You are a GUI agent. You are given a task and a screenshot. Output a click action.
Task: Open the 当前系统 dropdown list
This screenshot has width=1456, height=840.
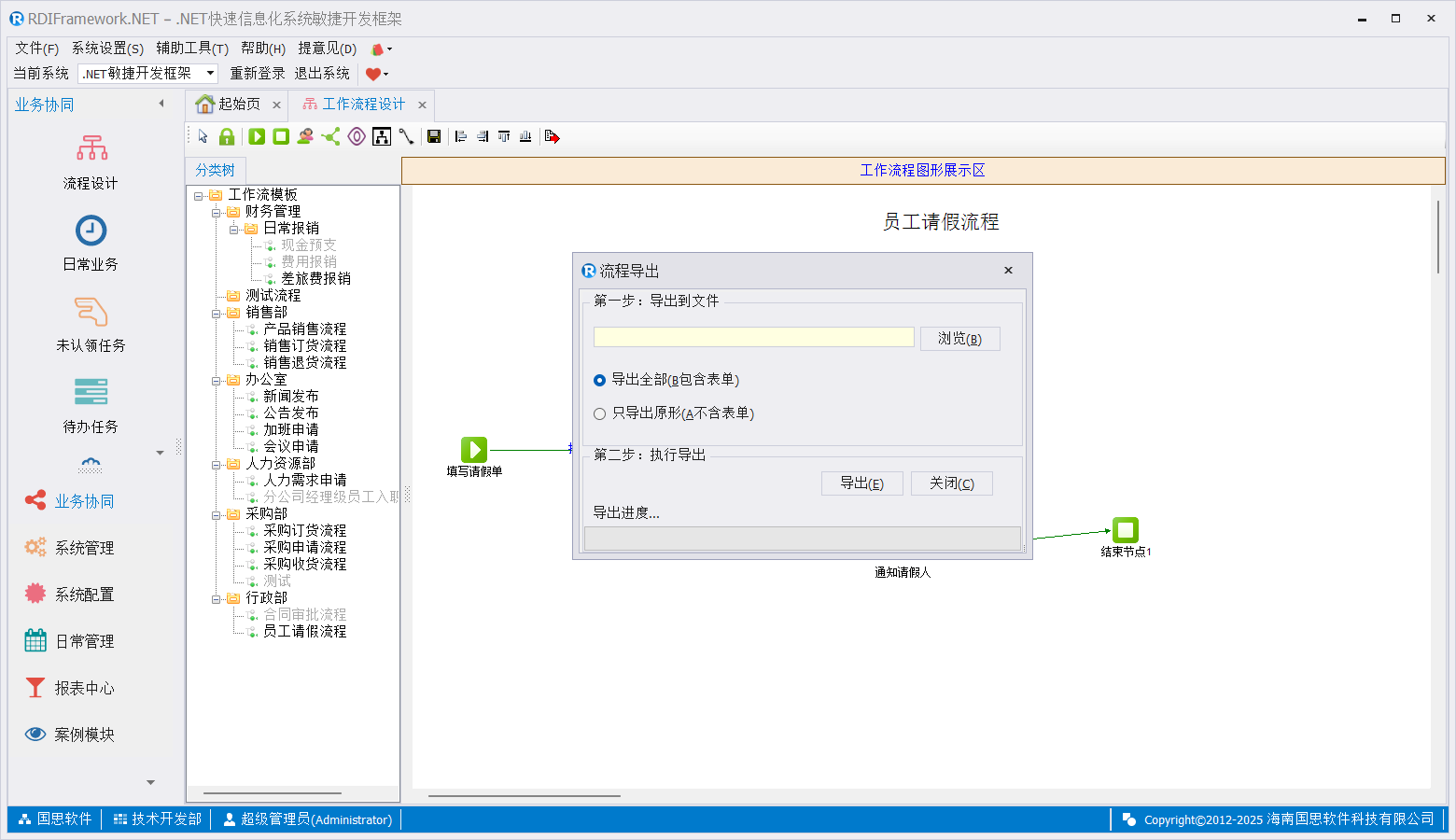click(211, 73)
